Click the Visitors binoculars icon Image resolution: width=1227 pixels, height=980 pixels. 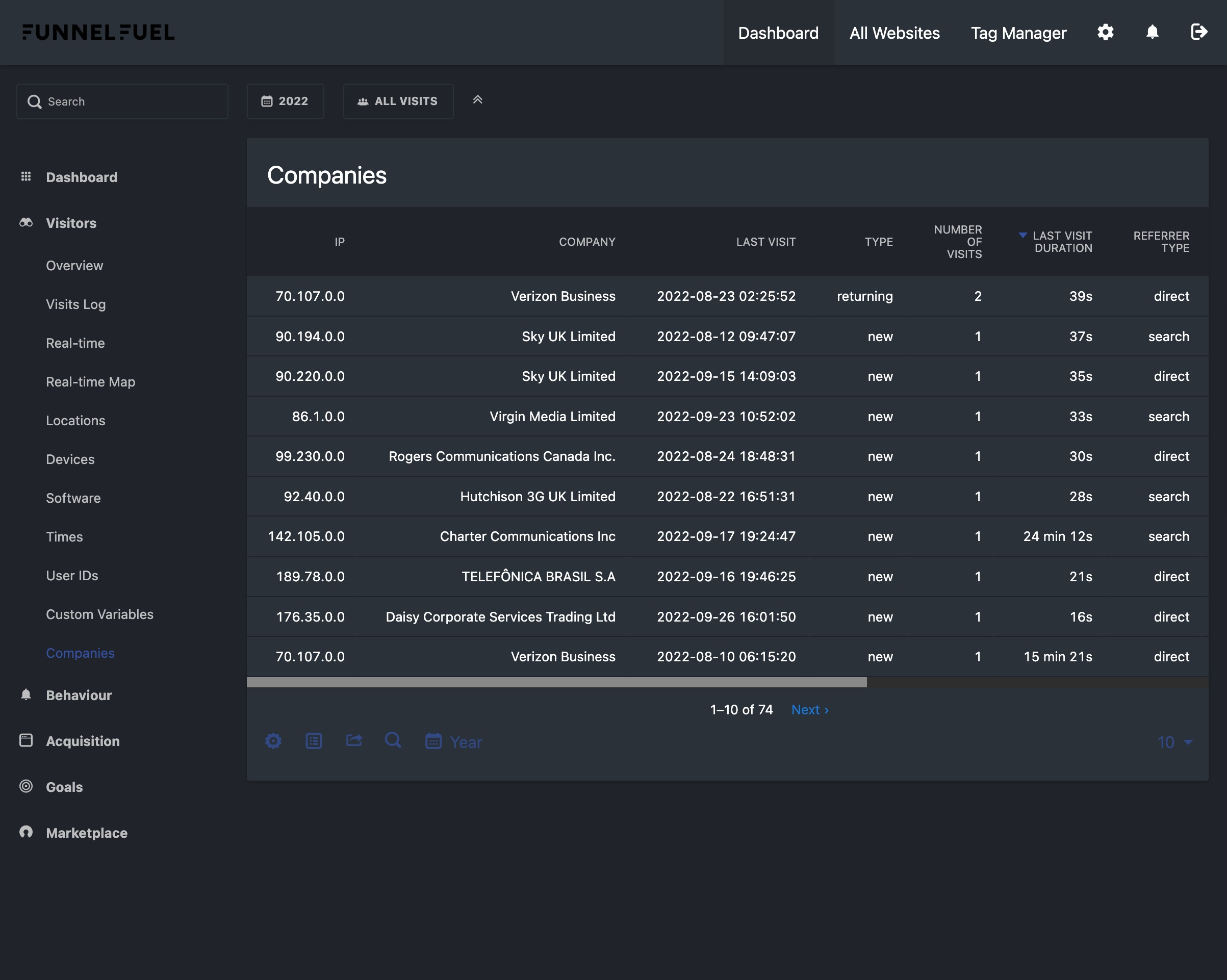click(25, 222)
